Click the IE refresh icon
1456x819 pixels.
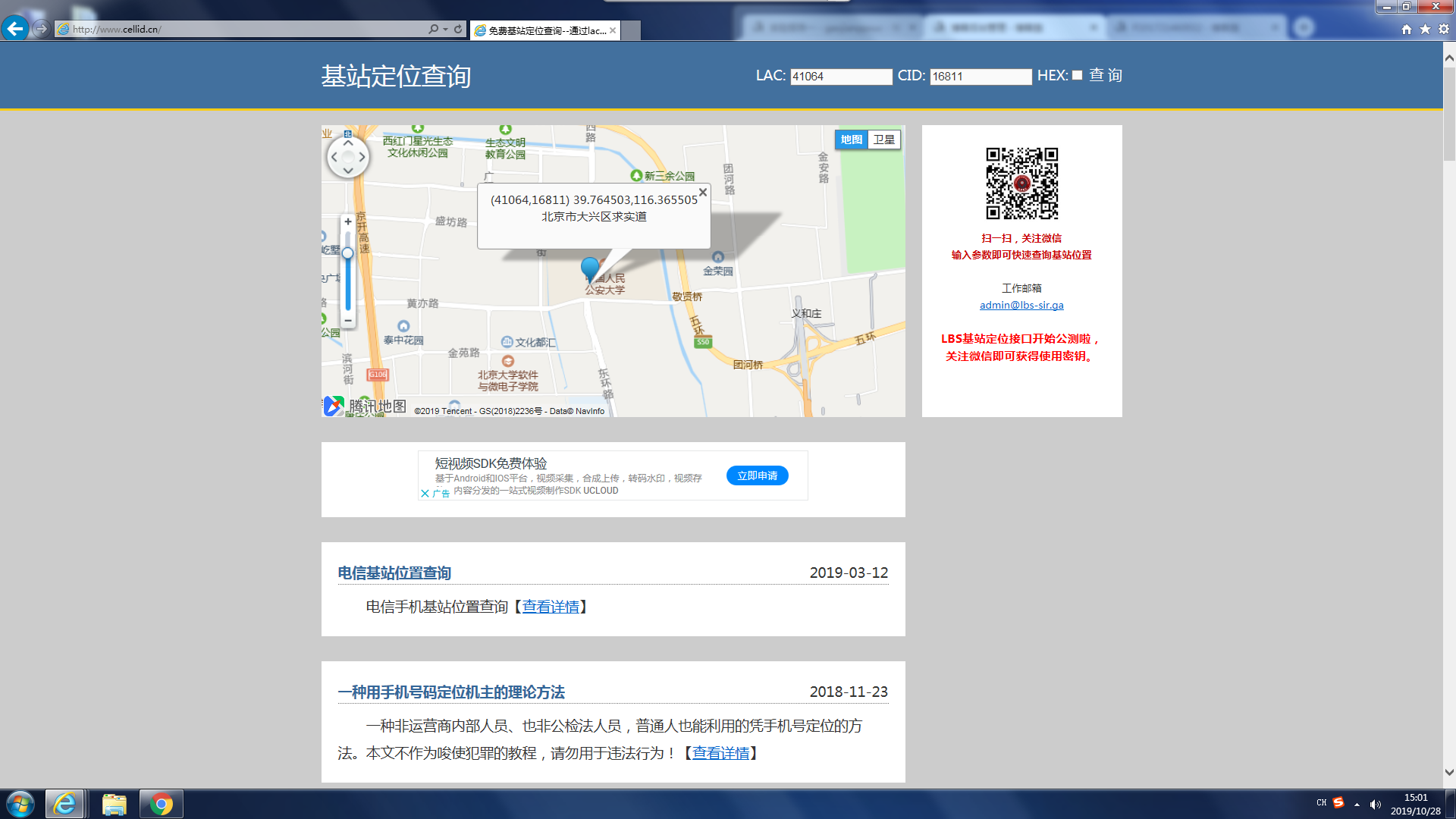tap(458, 30)
